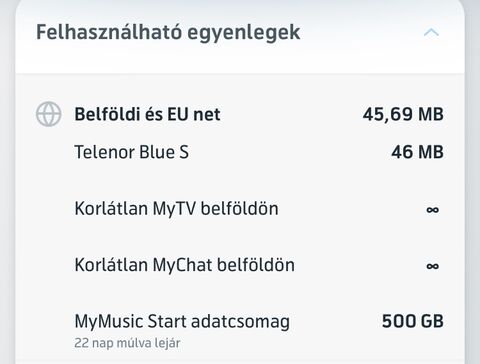Viewport: 480px width, 364px height.
Task: Click the word egyenlegek in the header
Action: coord(244,33)
